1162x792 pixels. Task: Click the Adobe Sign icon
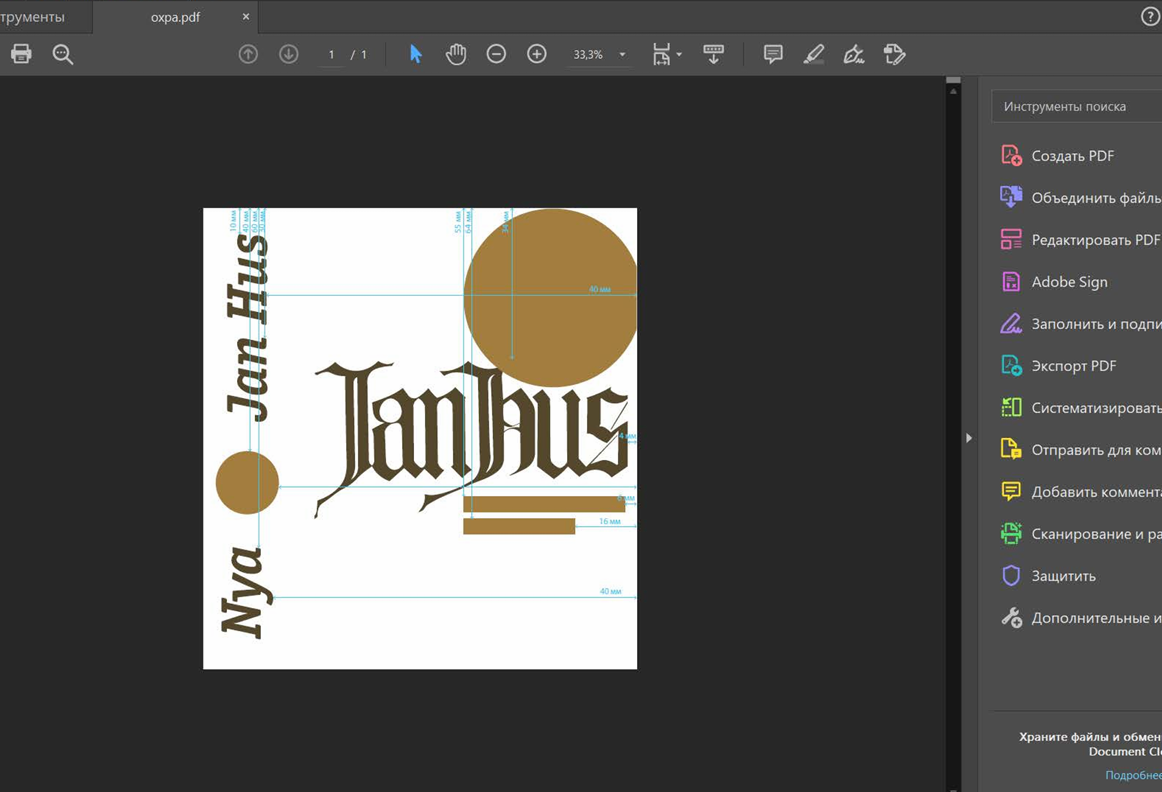coord(1012,282)
